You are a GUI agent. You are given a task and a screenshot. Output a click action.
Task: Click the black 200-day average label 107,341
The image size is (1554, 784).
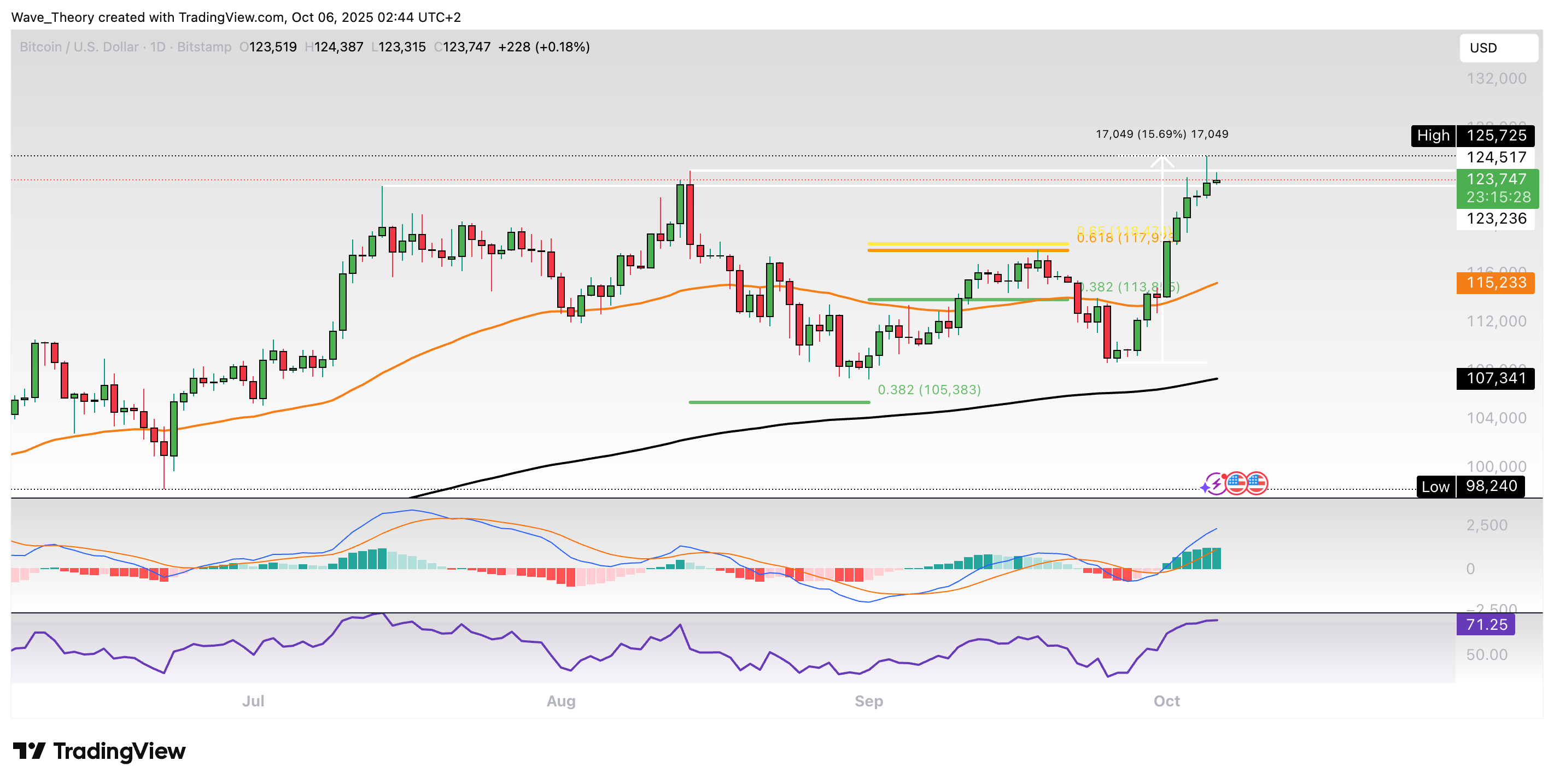pos(1495,378)
